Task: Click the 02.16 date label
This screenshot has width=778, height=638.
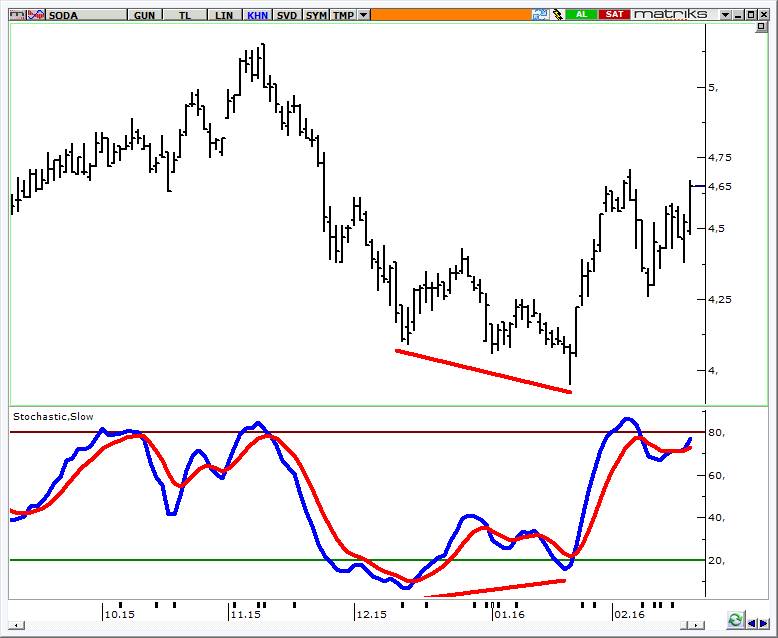Action: (x=629, y=614)
